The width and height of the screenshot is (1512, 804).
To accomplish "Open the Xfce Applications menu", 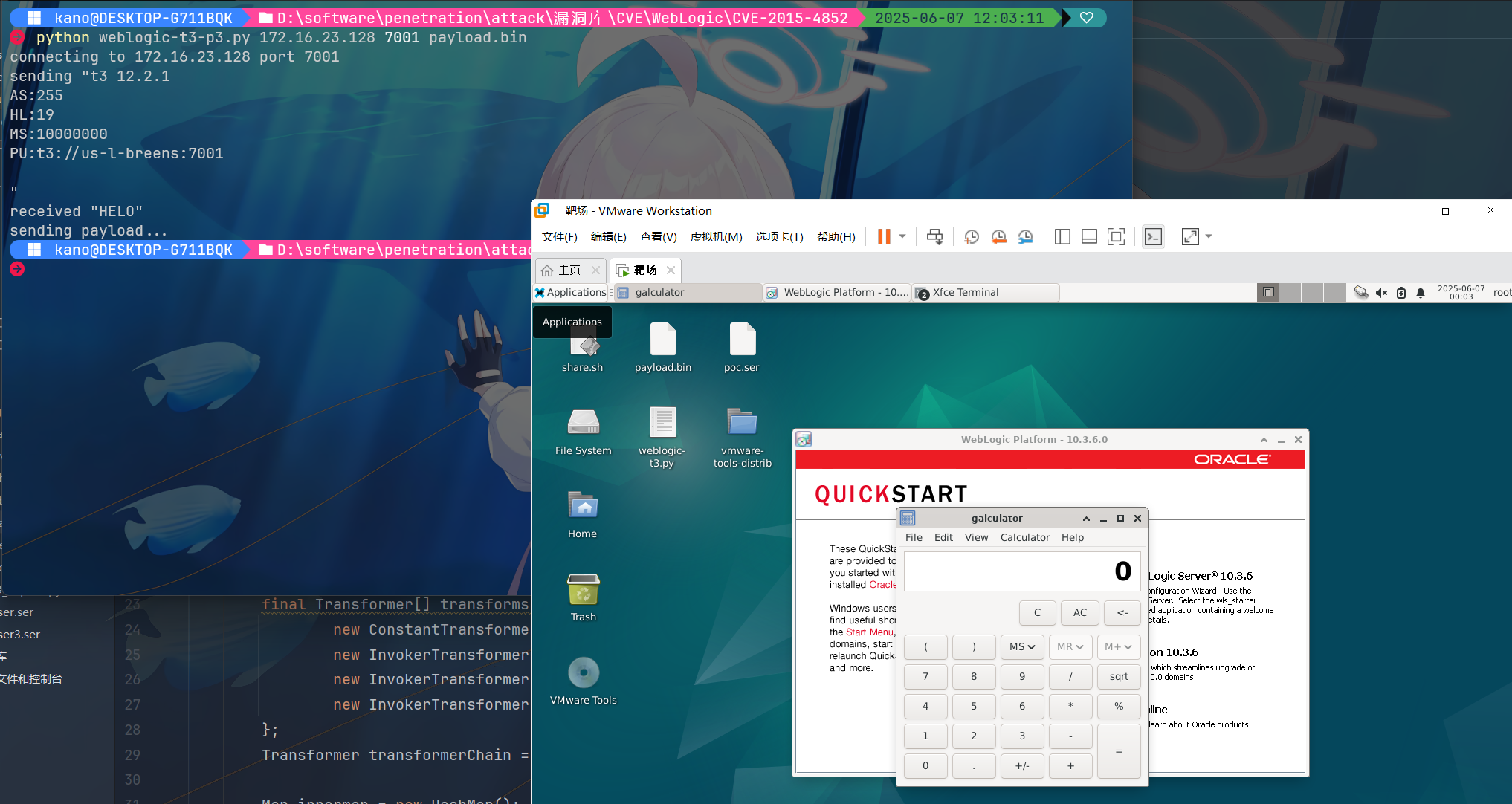I will point(570,293).
